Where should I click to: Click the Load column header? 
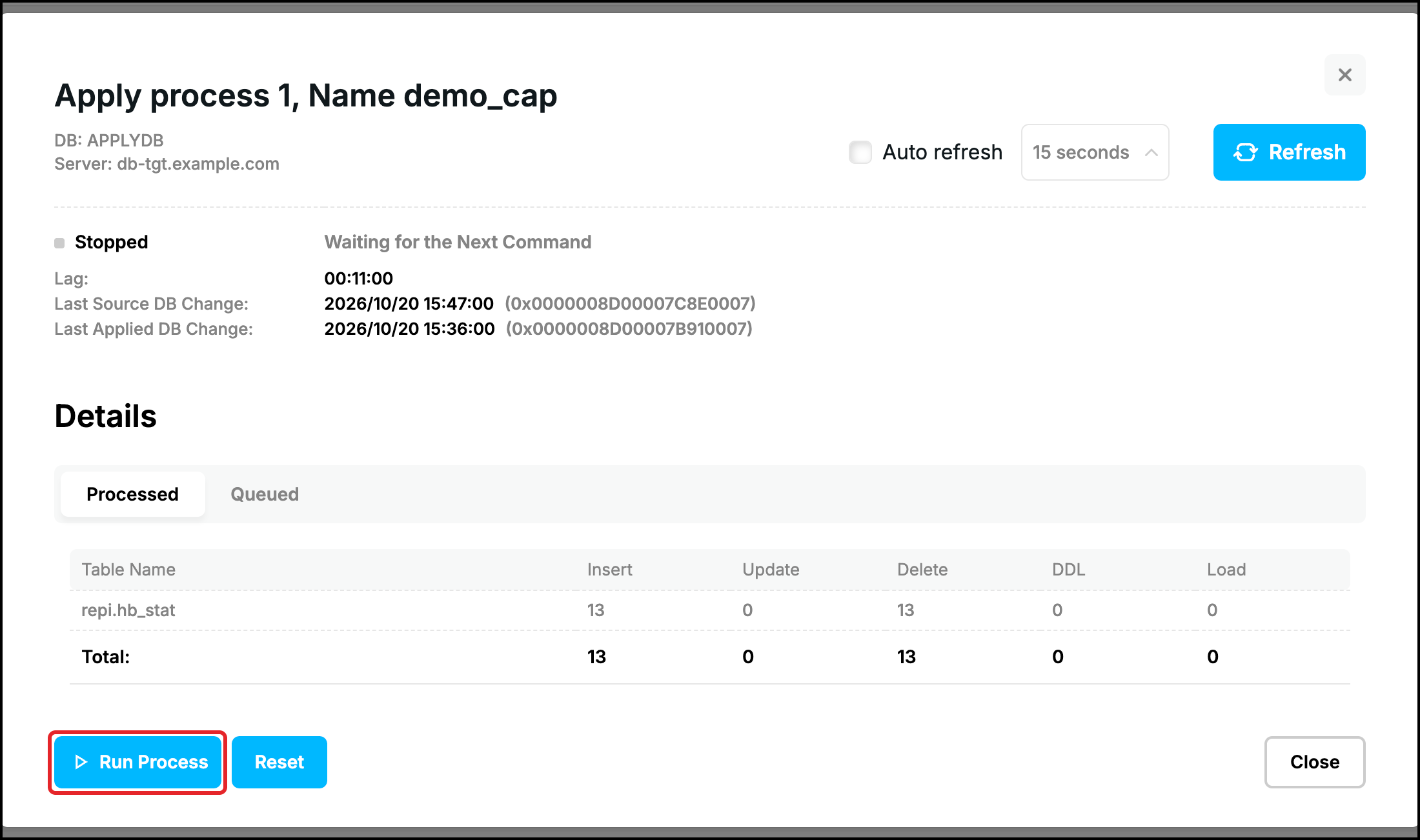pos(1226,570)
